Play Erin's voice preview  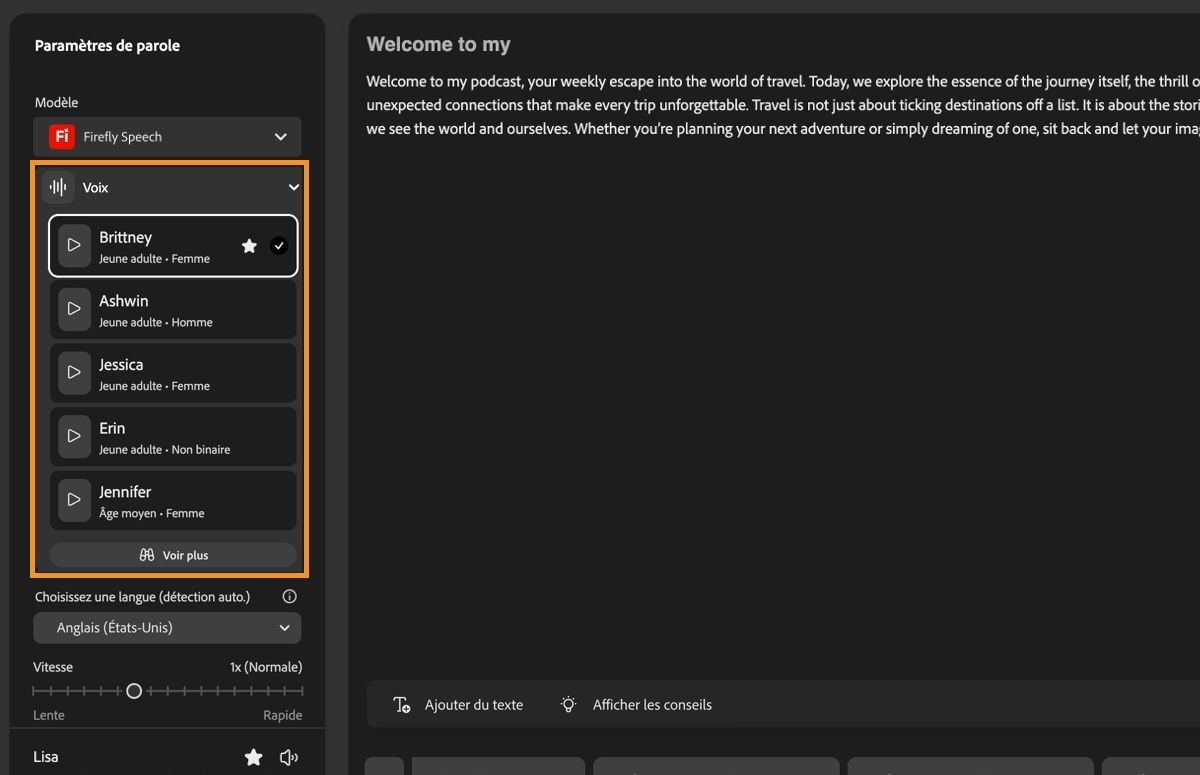[x=74, y=436]
